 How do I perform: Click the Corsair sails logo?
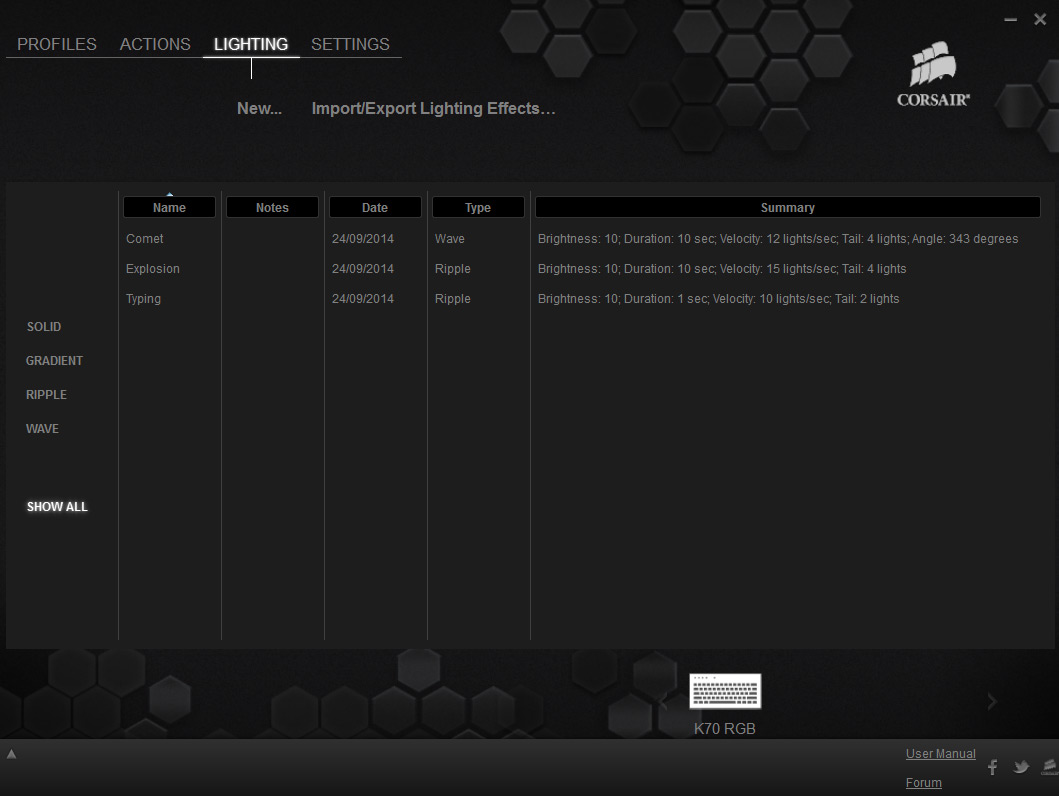[x=933, y=74]
